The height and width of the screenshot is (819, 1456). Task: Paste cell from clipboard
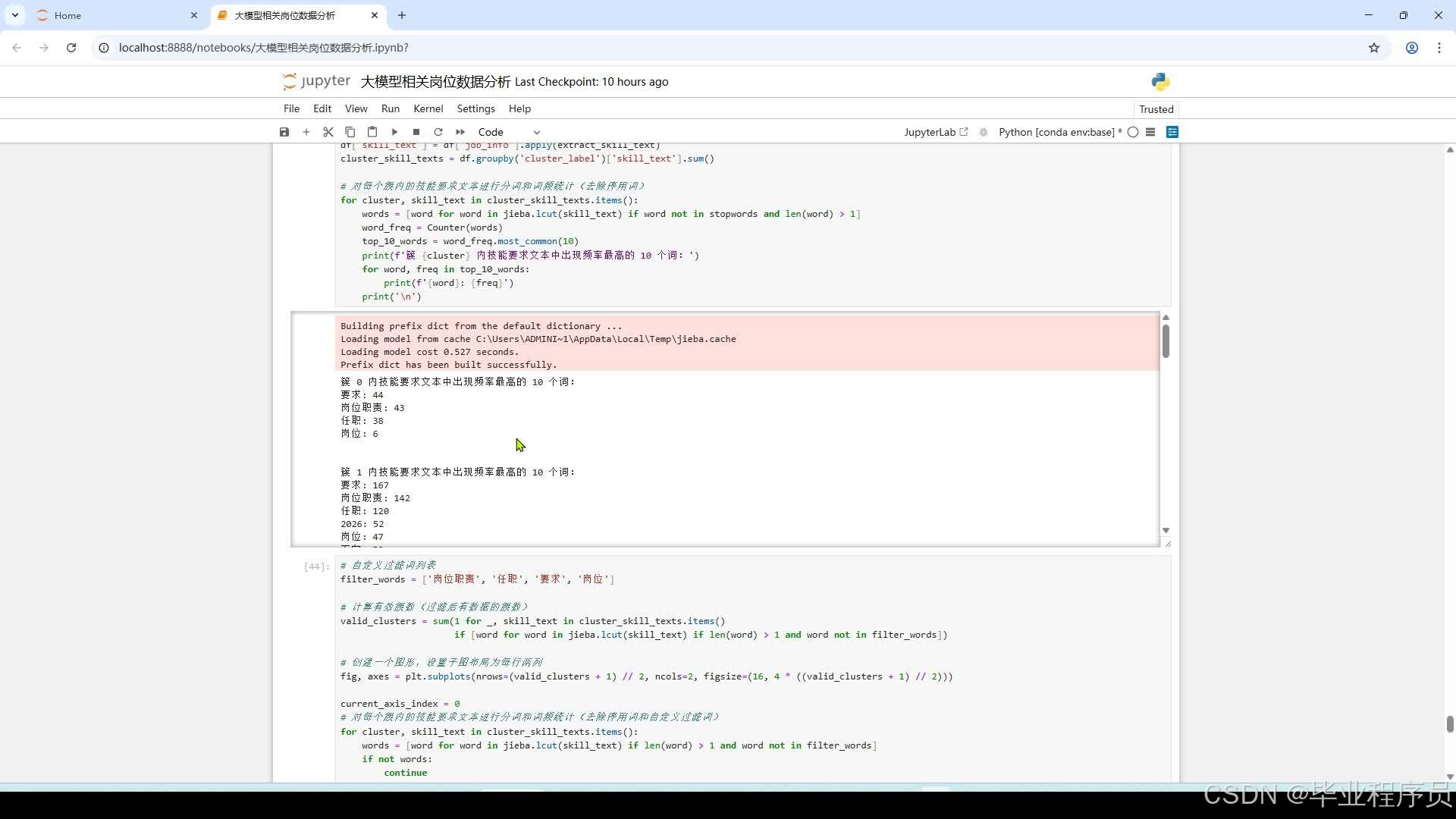click(372, 132)
